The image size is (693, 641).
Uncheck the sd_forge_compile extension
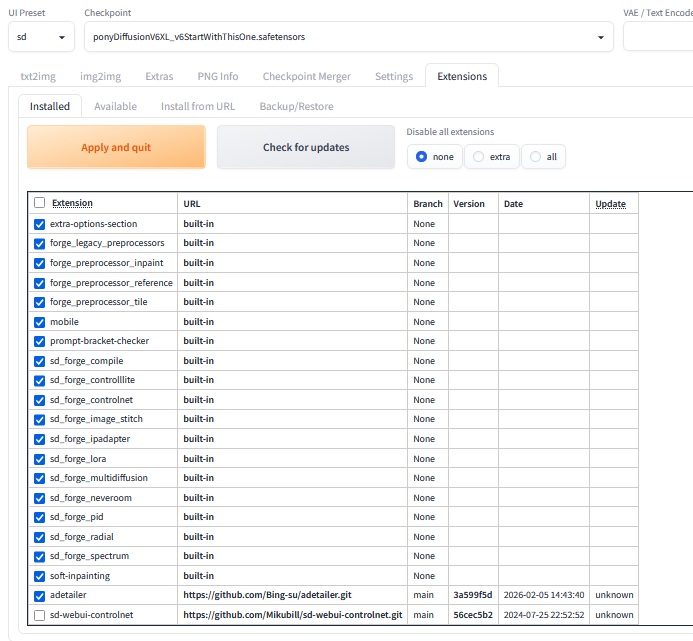point(39,361)
